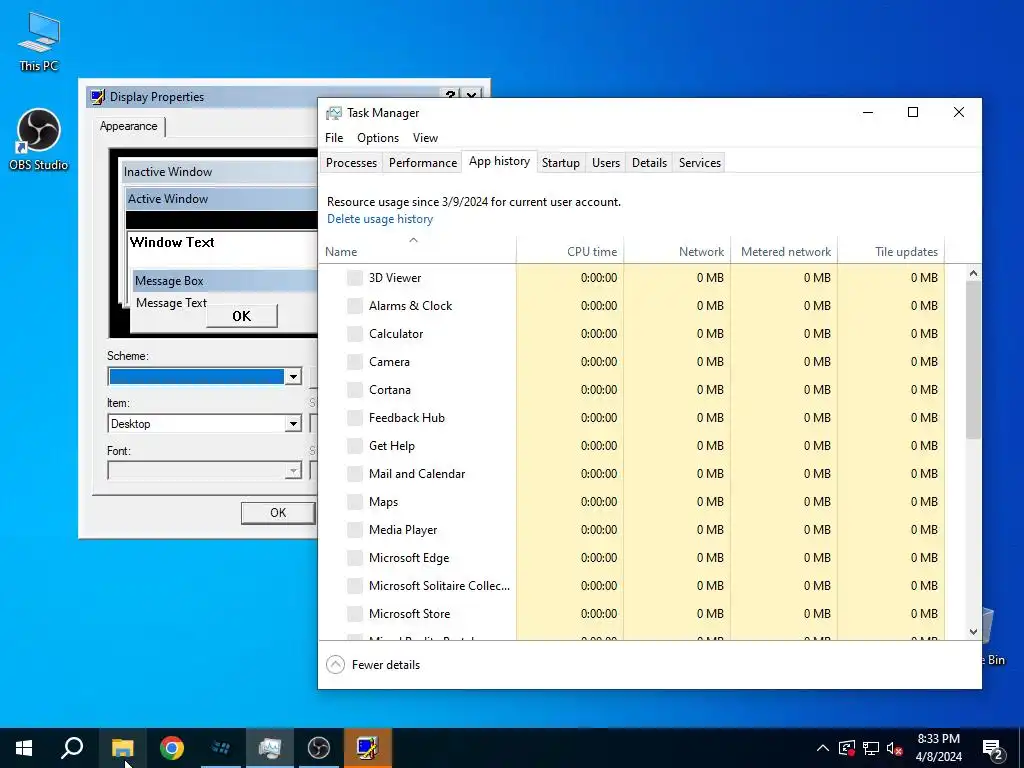Click the taskbar clock showing 8:33 PM
The image size is (1024, 768).
(x=938, y=748)
